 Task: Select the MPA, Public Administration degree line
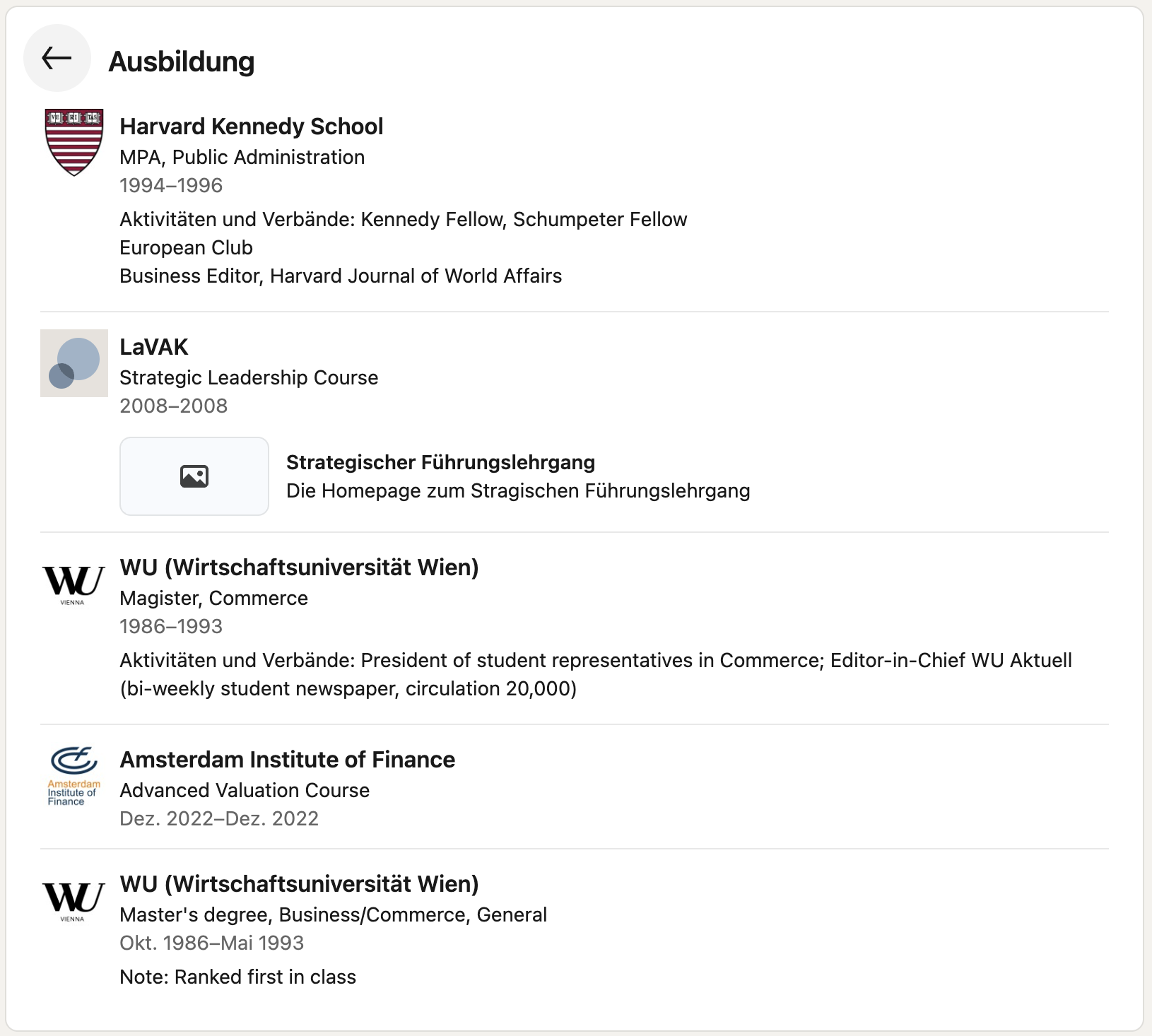[242, 157]
